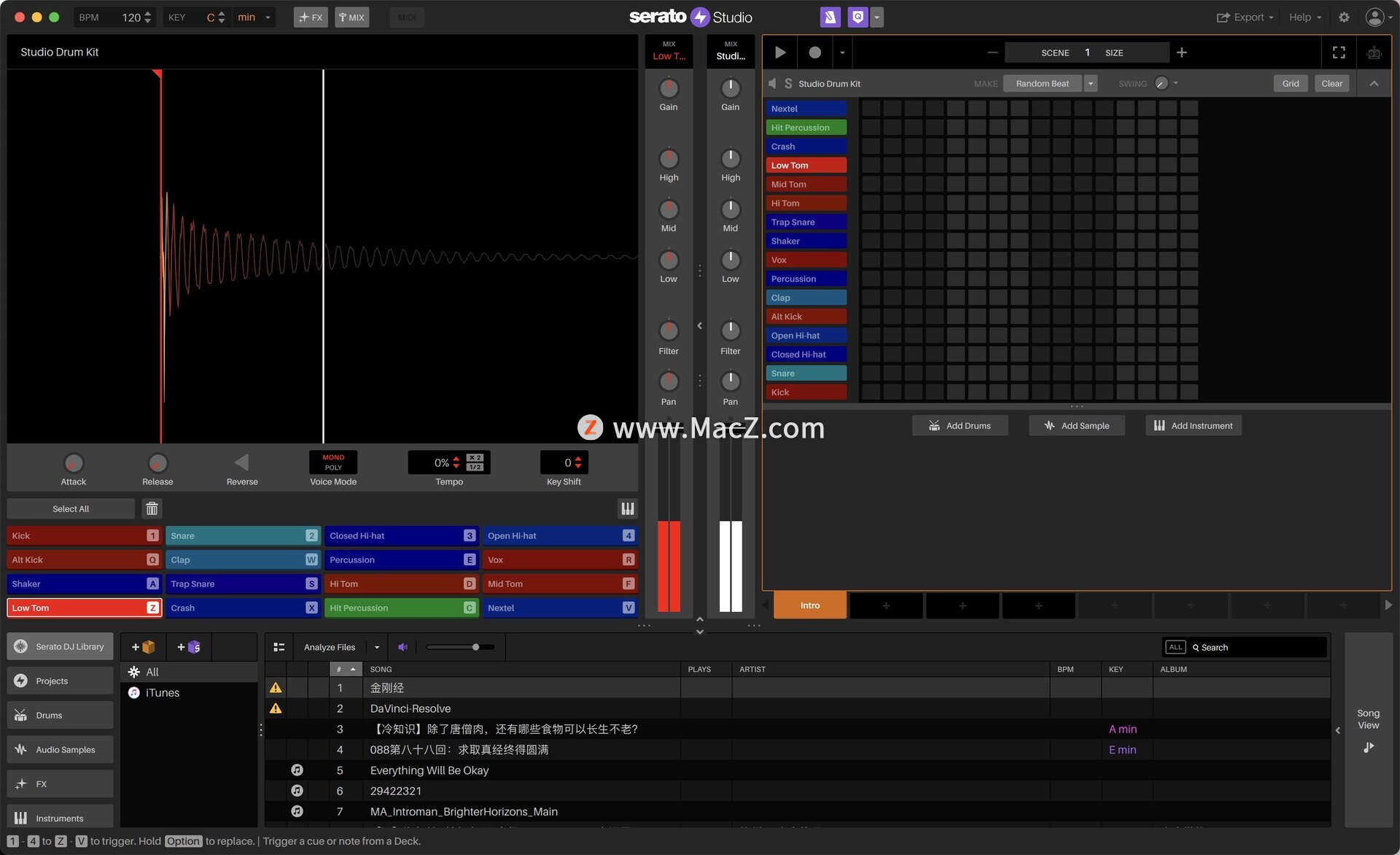Viewport: 1400px width, 855px height.
Task: Toggle the Reverse playback arrow
Action: (241, 463)
